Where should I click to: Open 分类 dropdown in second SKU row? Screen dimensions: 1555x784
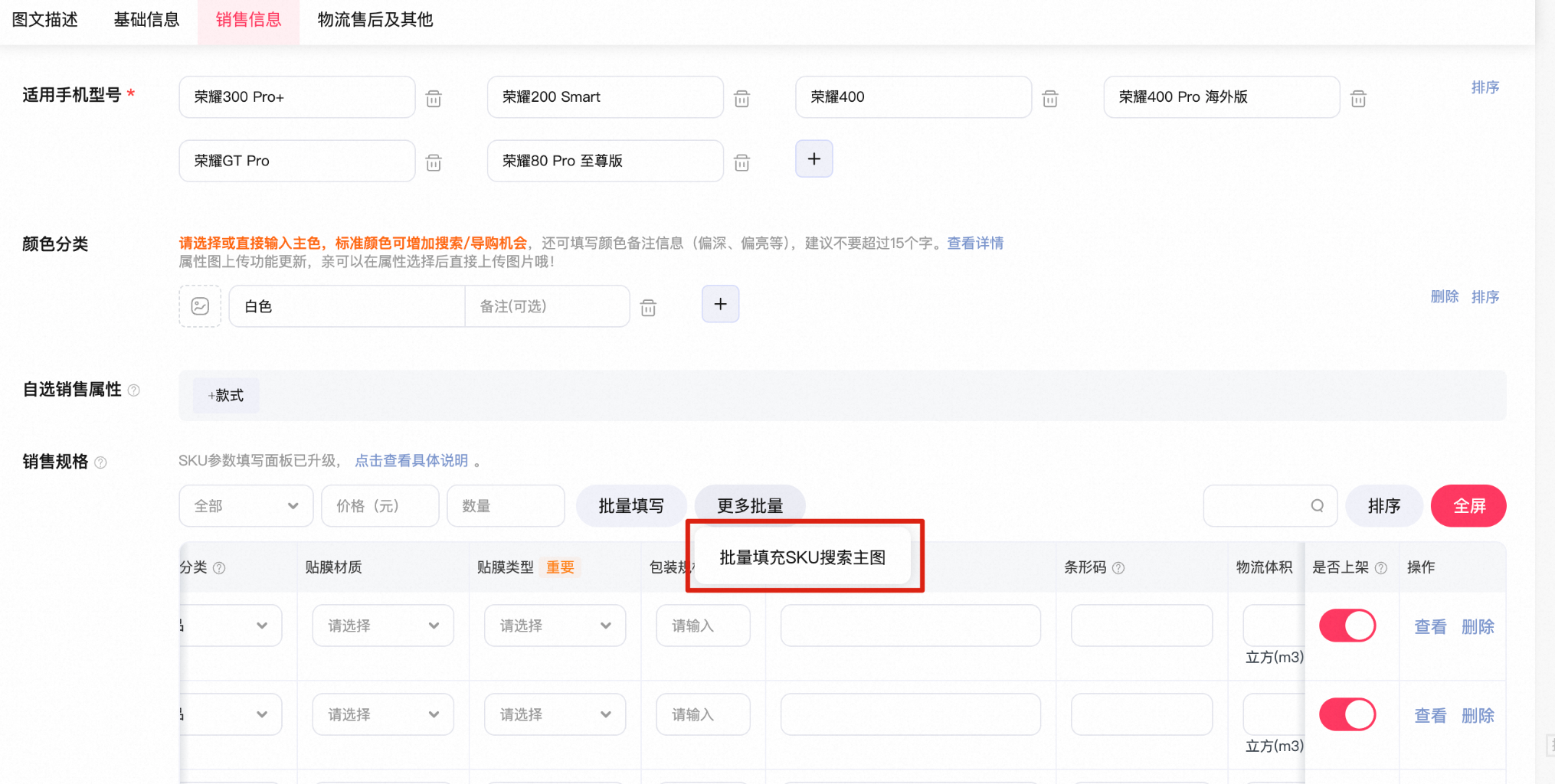(x=231, y=714)
